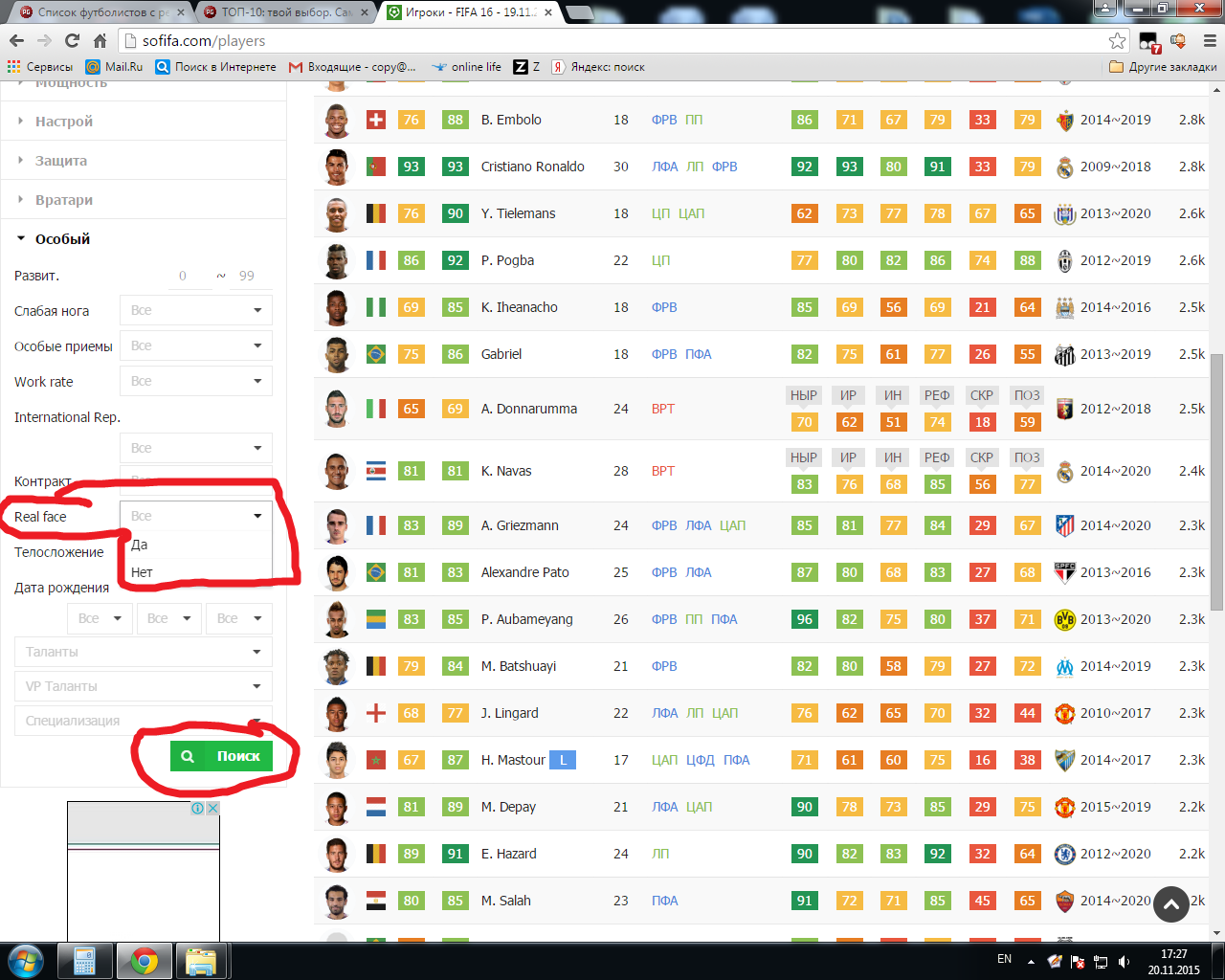This screenshot has width=1225, height=980.
Task: Expand the Вратари filter section
Action: click(x=64, y=200)
